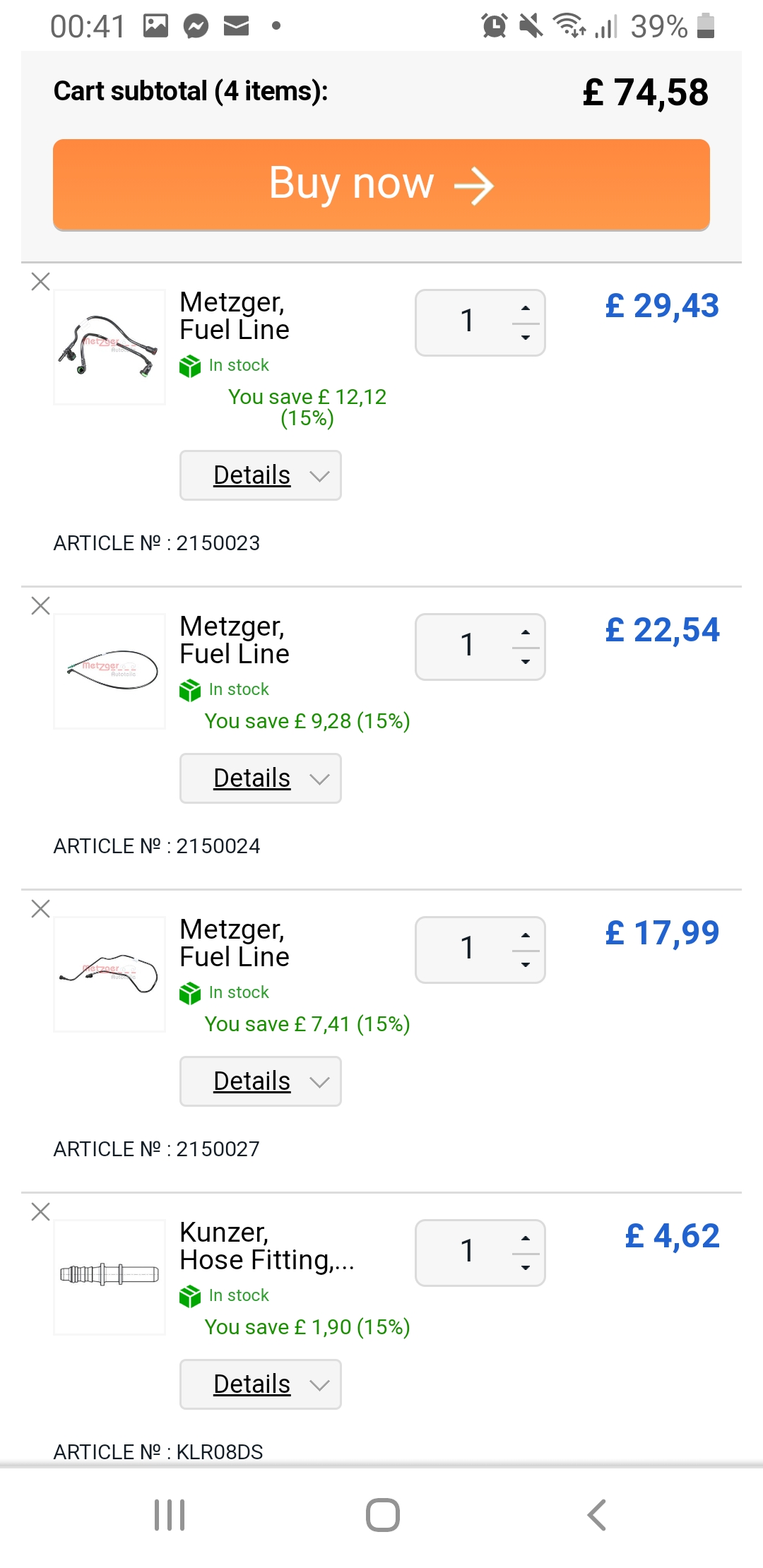Remove Kunzer Hose Fitting from cart

pyautogui.click(x=41, y=1212)
